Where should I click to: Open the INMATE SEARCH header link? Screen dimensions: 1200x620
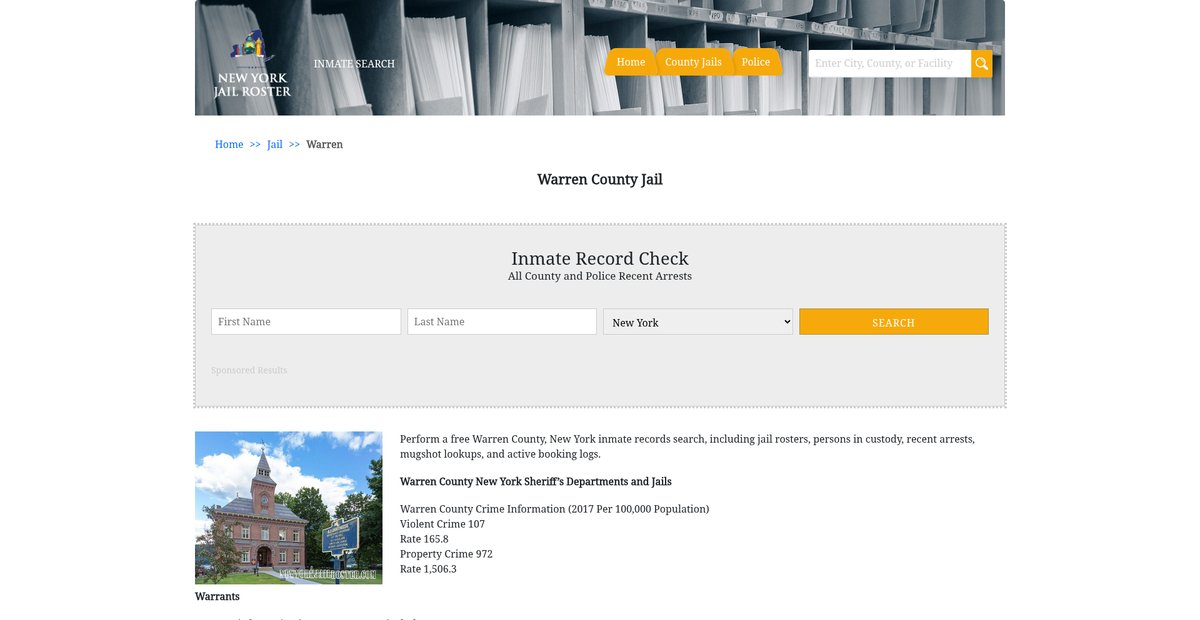354,64
